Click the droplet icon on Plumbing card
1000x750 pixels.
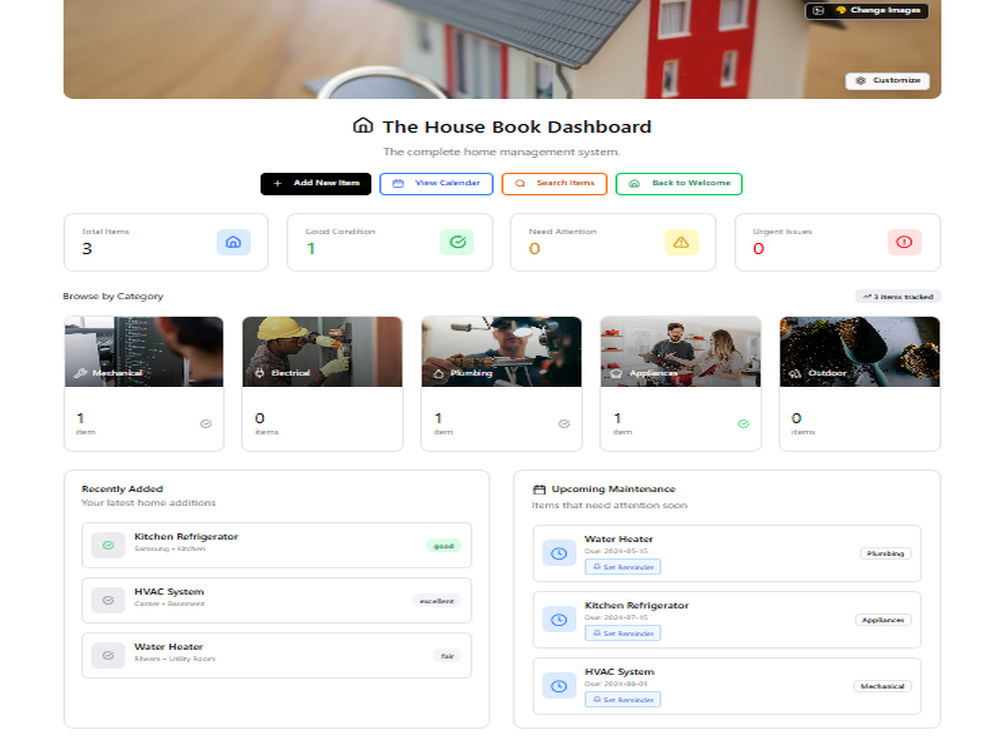439,374
